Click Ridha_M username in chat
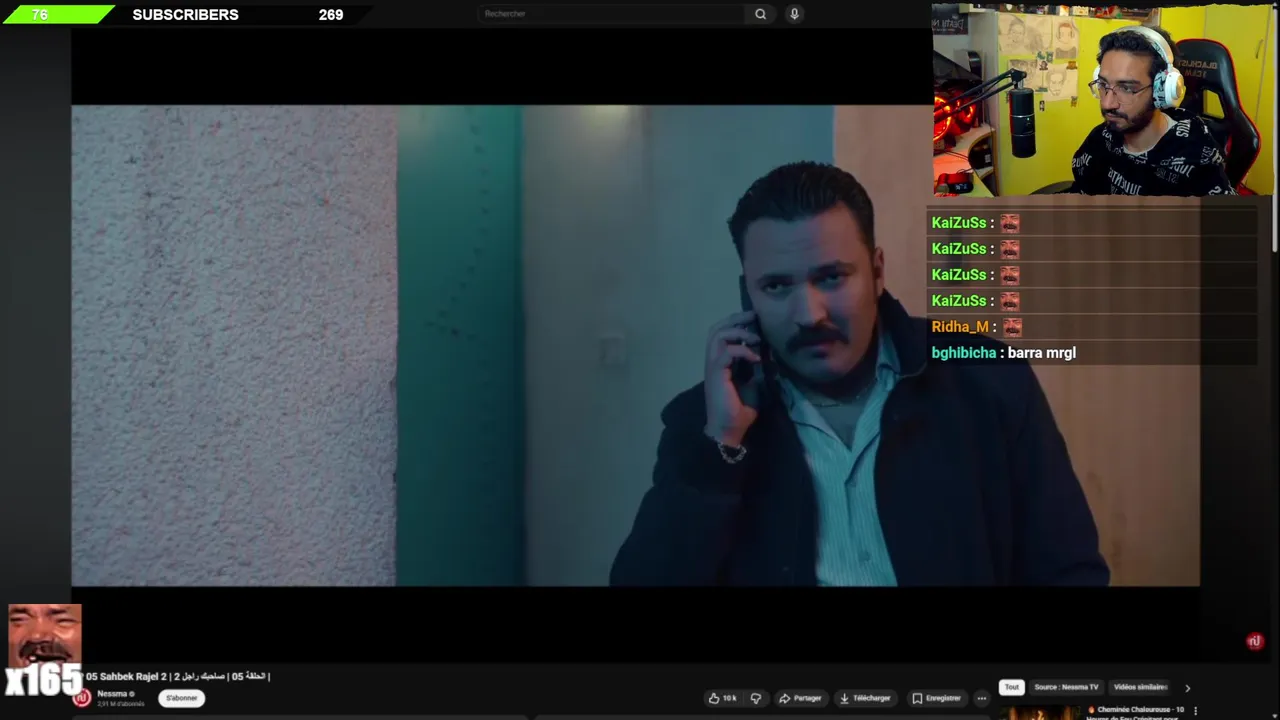 point(960,327)
